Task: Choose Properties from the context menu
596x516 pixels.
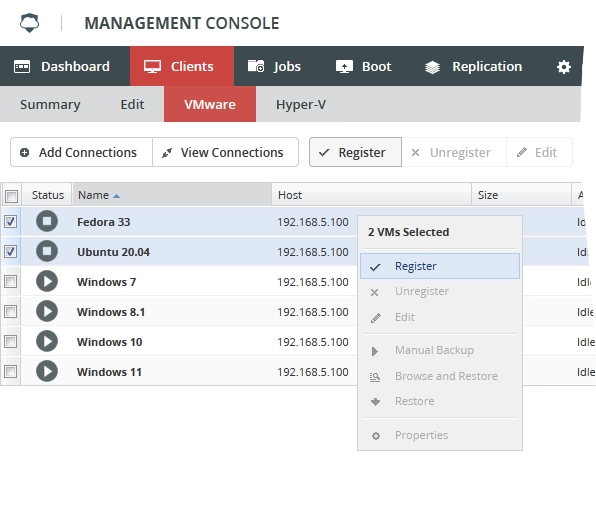Action: coord(440,435)
